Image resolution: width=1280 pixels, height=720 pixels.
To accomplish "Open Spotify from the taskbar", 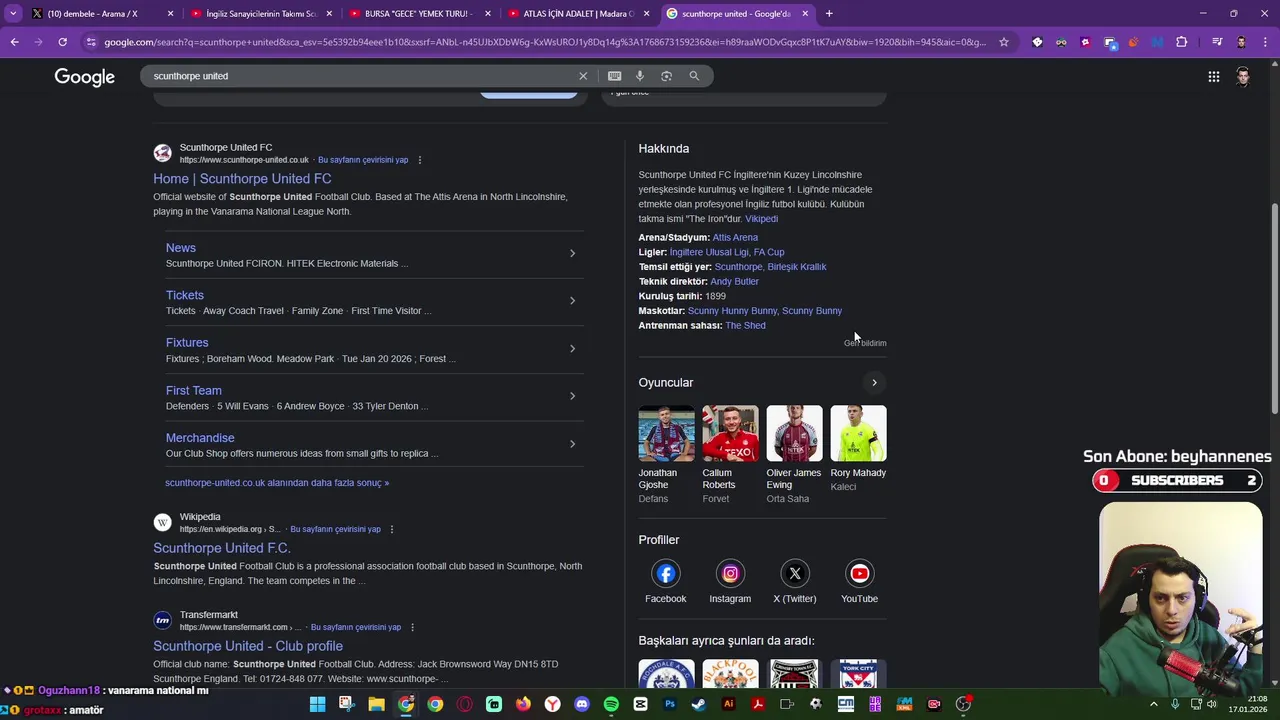I will [x=611, y=704].
